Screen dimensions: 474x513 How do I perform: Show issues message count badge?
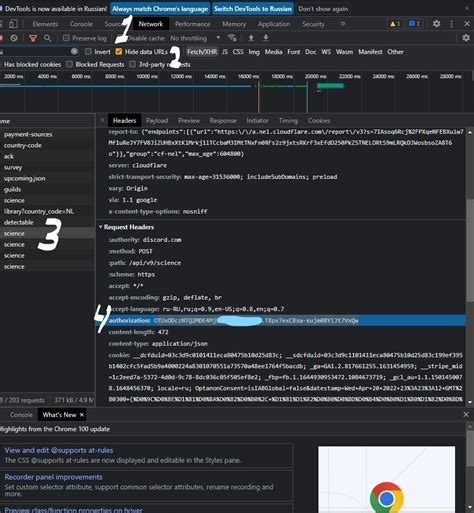[x=414, y=24]
